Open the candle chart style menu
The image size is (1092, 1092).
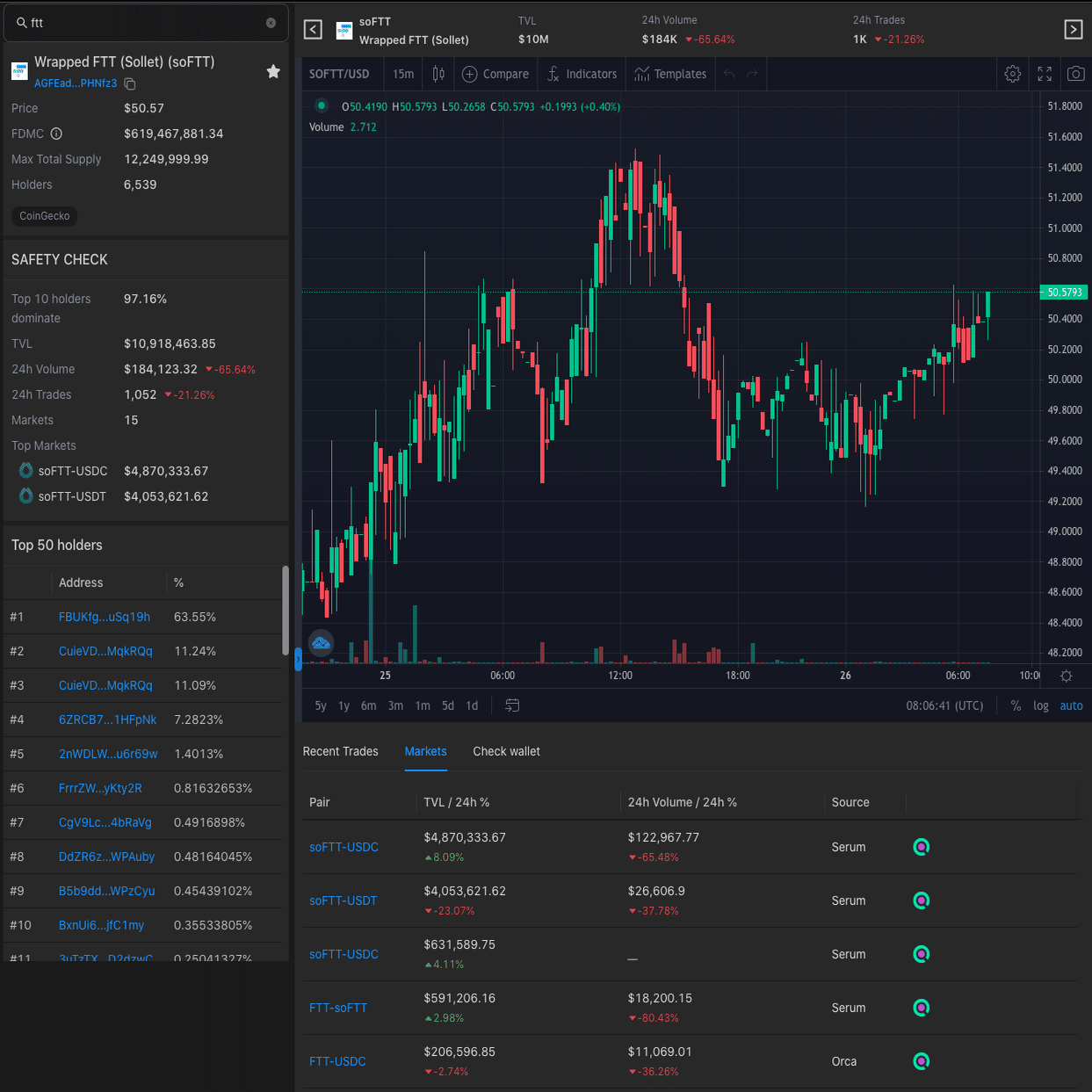(438, 75)
